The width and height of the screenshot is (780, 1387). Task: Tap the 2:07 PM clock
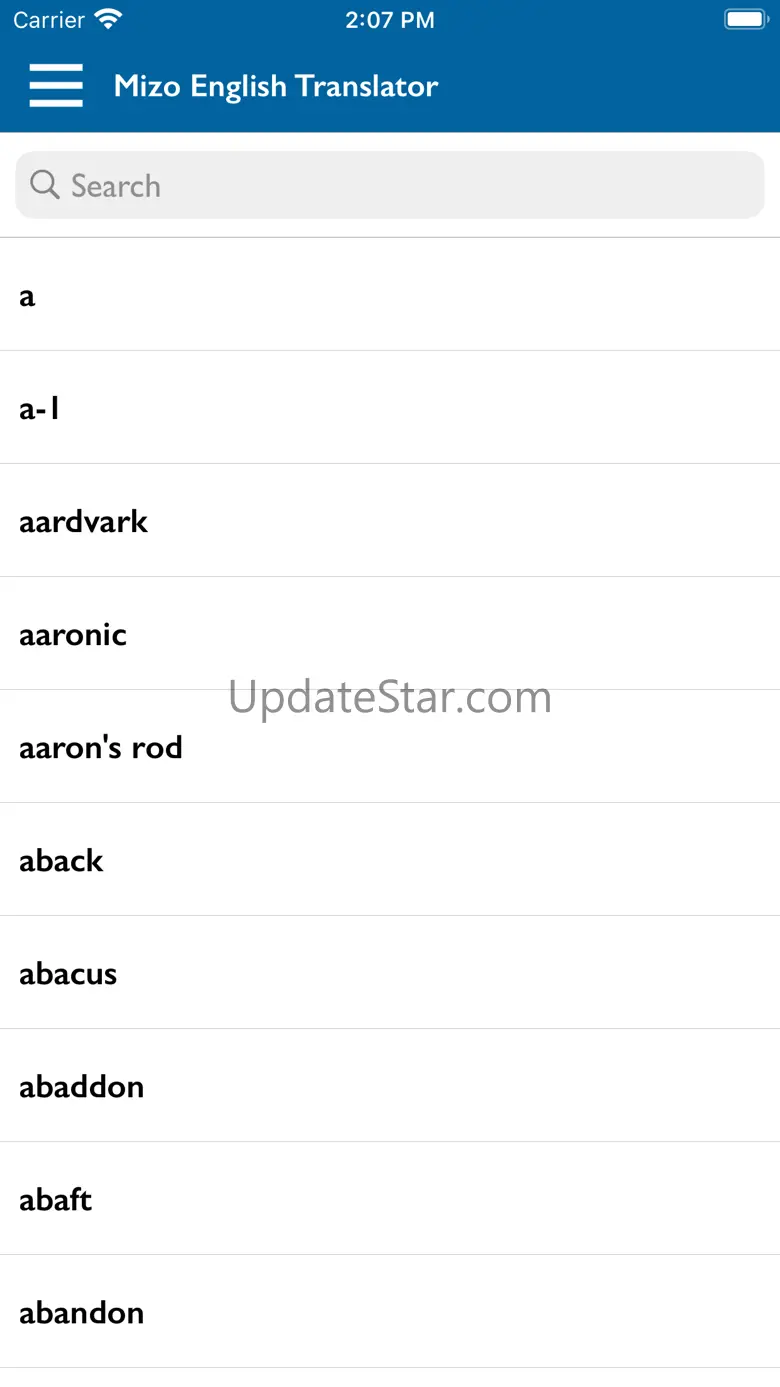pyautogui.click(x=390, y=20)
